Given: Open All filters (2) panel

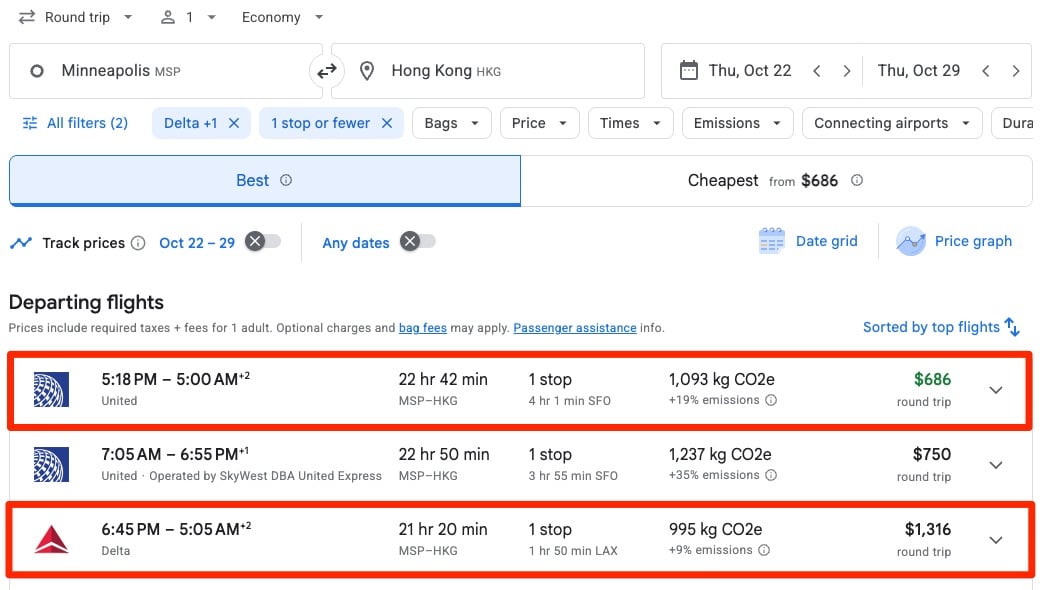Looking at the screenshot, I should tap(75, 123).
